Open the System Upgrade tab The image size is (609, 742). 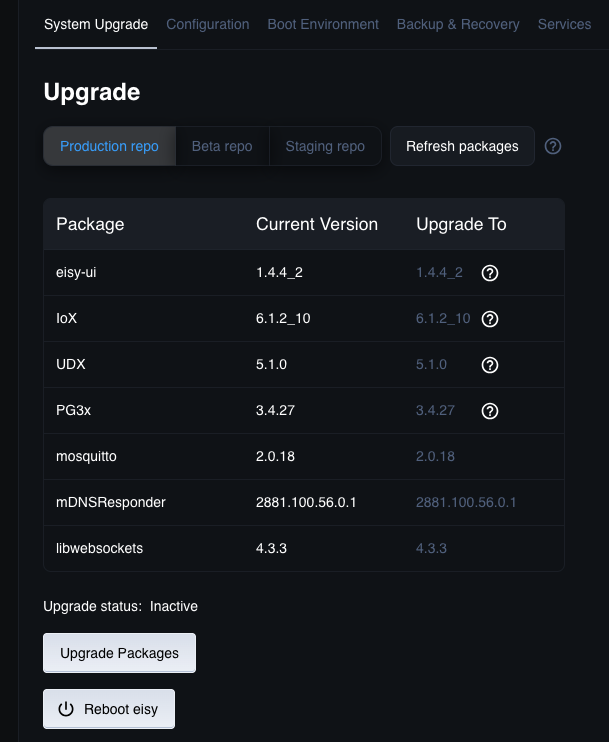[x=96, y=24]
